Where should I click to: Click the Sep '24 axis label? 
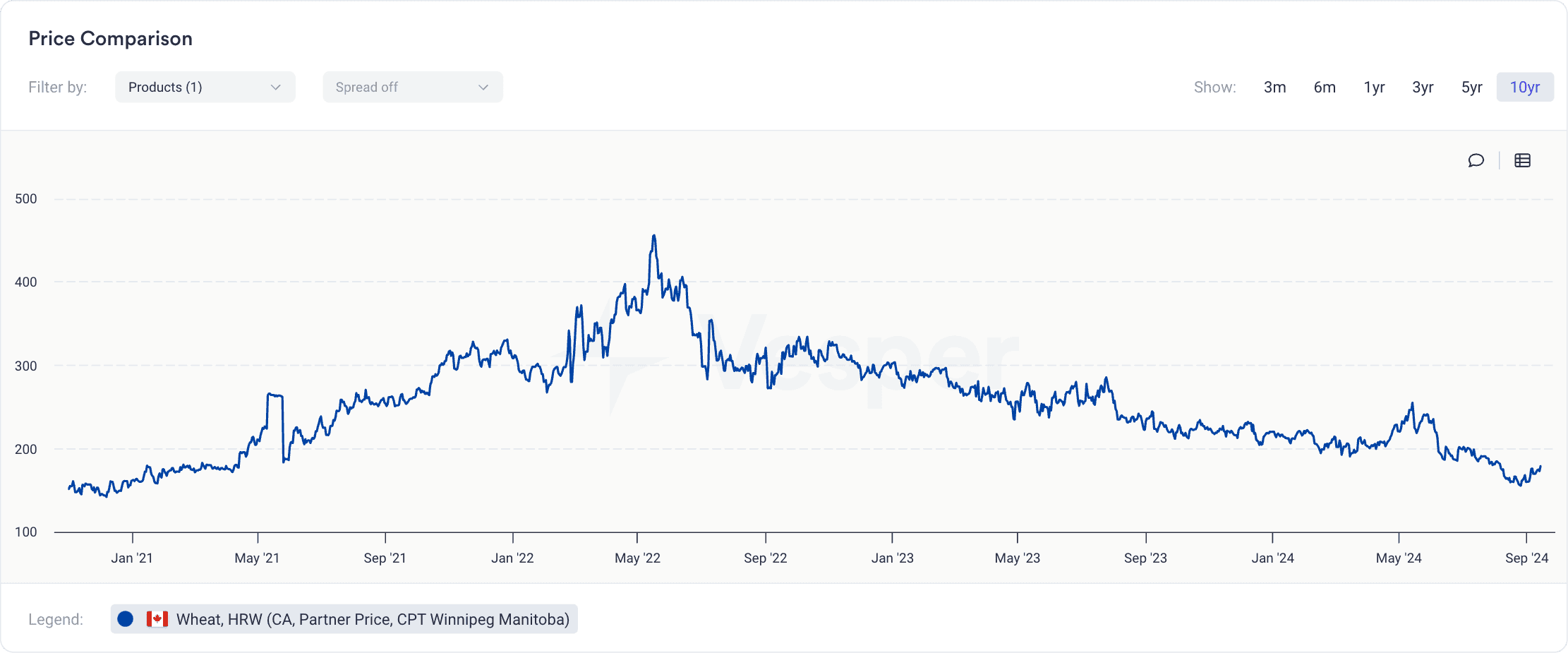point(1526,558)
